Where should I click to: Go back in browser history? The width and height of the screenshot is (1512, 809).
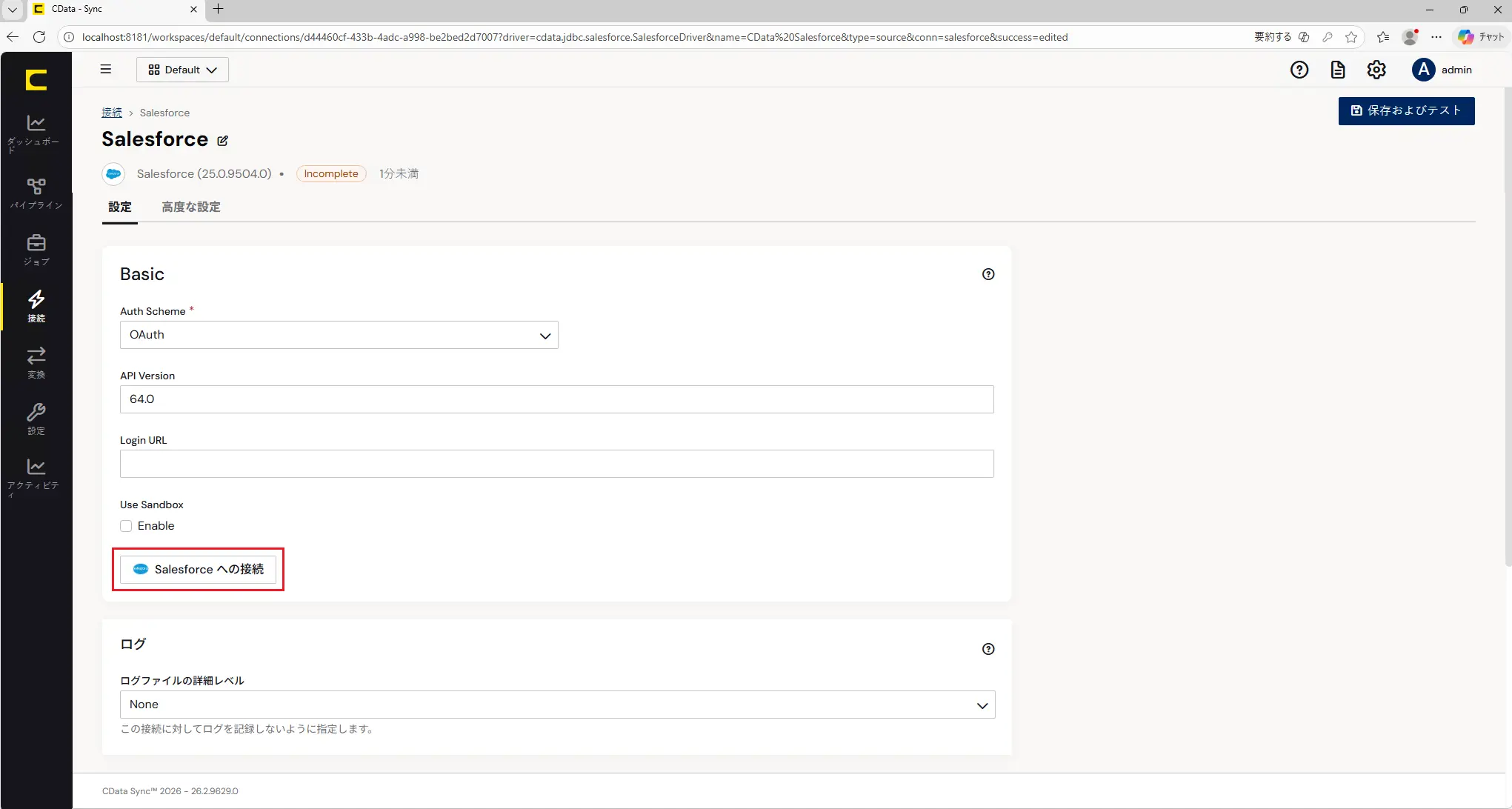point(13,37)
